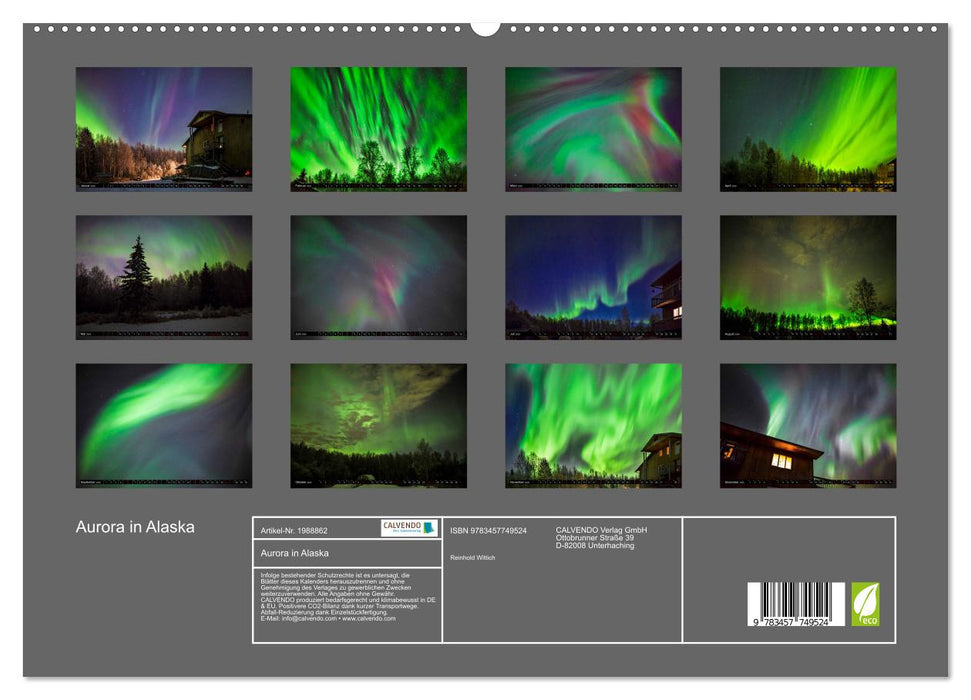The width and height of the screenshot is (971, 700).
Task: Click the blue flag emblem beside CALVENDO wordmark
Action: click(x=429, y=527)
